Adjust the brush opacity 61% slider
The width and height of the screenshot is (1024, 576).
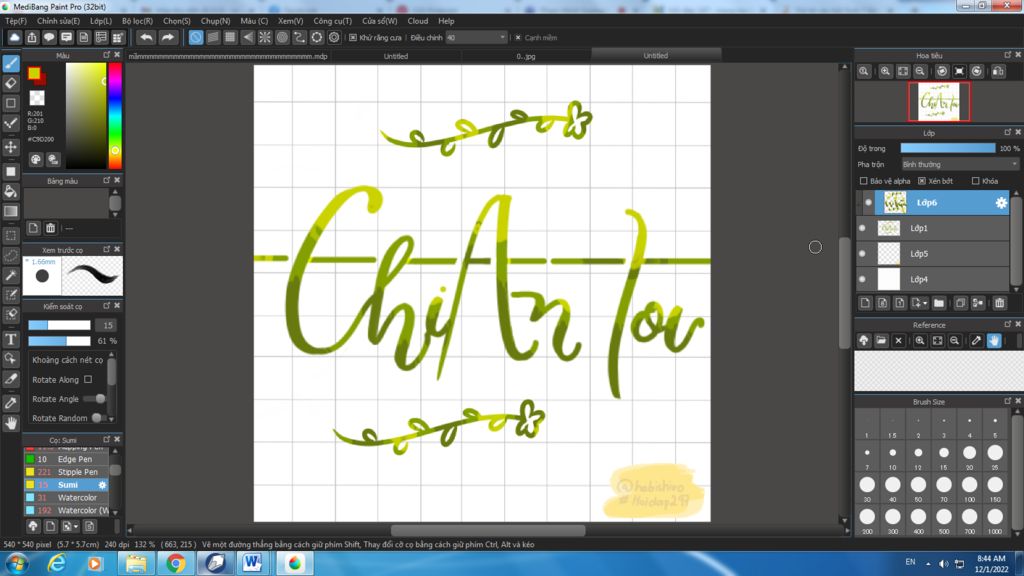59,341
